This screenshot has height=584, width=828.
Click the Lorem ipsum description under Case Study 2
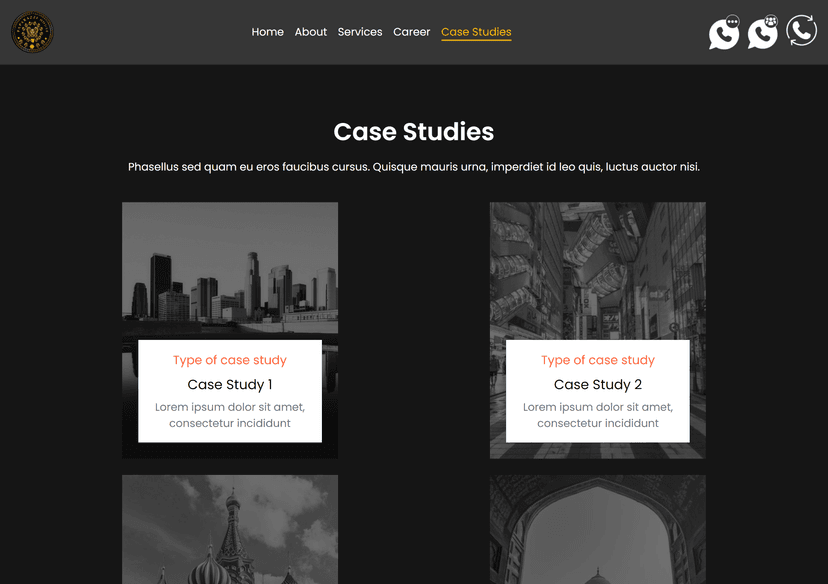click(598, 415)
